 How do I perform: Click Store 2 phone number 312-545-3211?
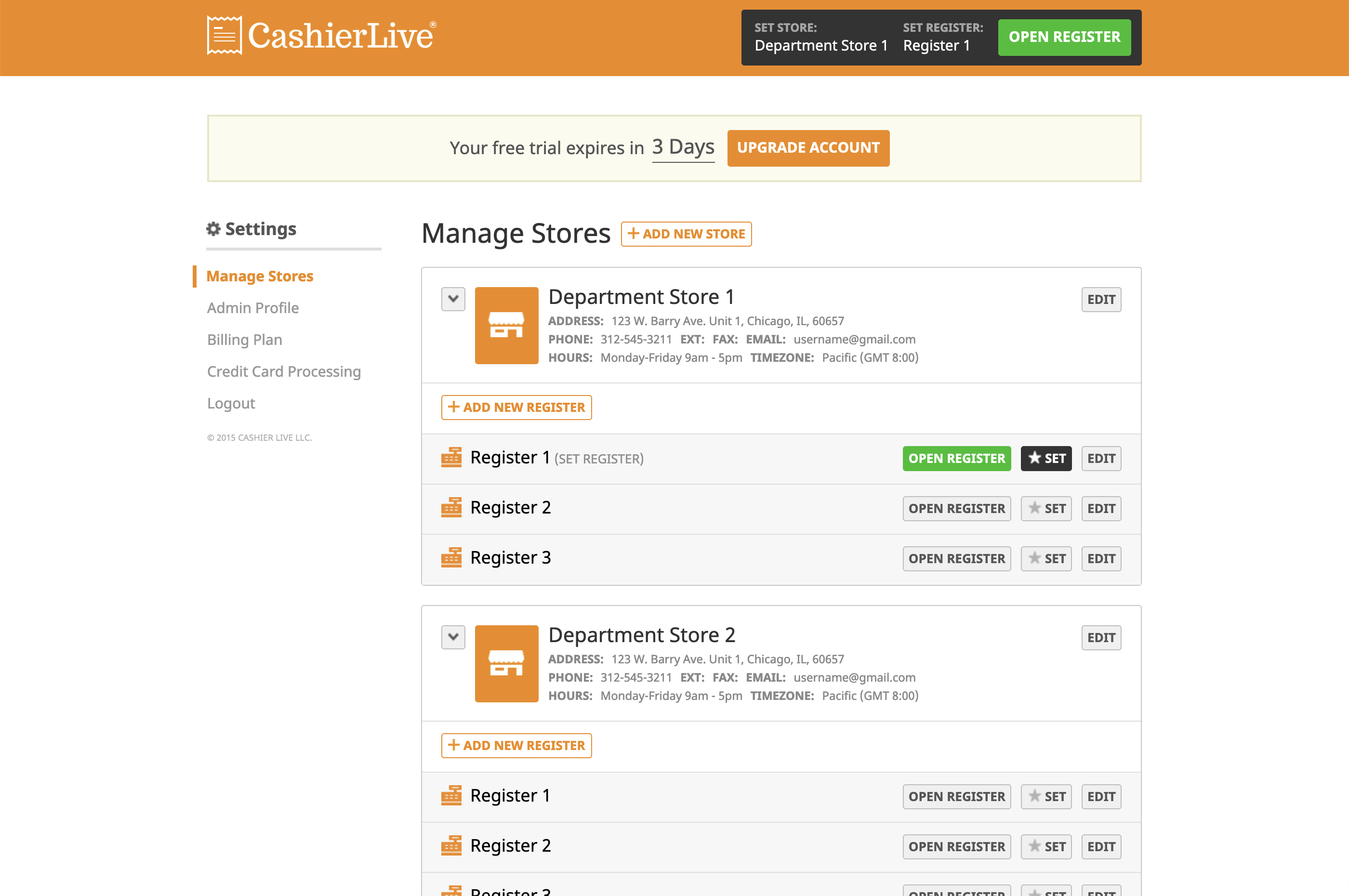636,677
